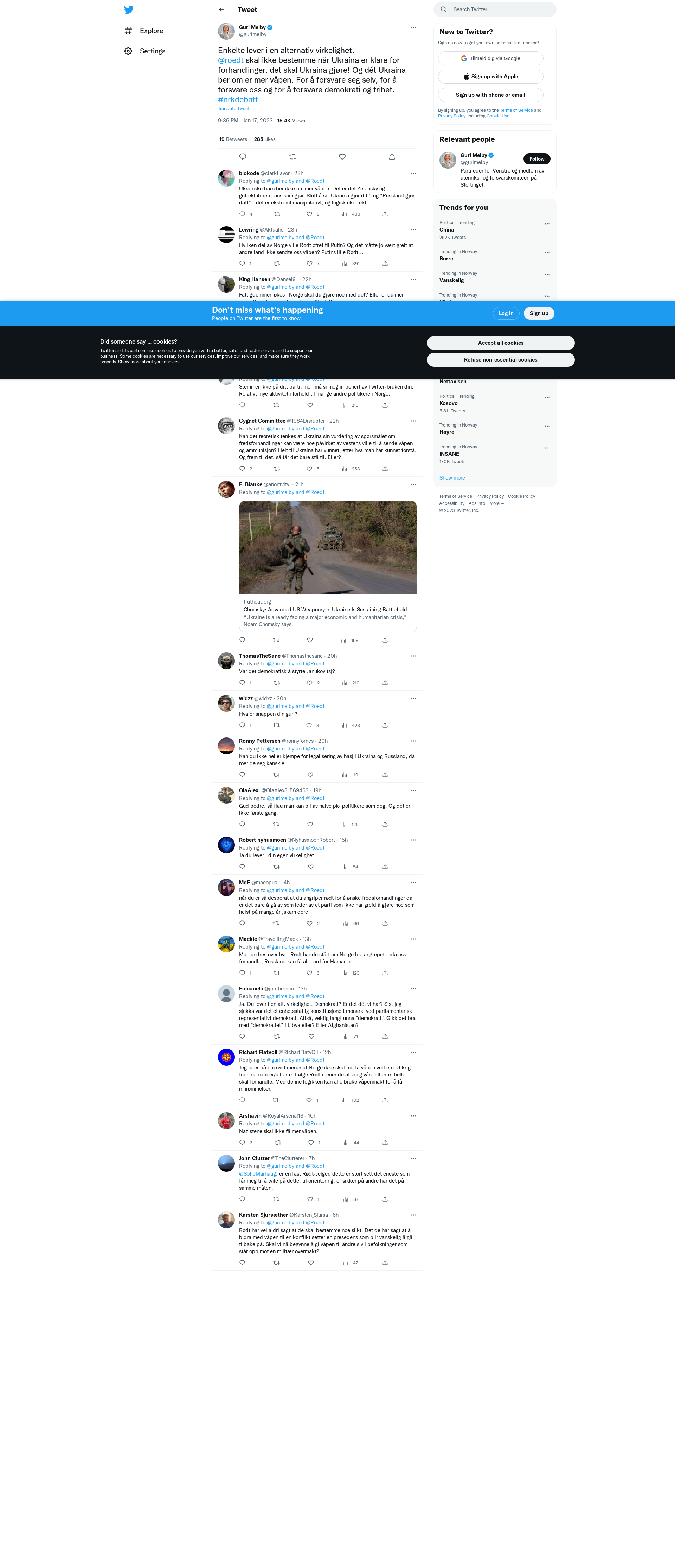
Task: Open more options for the China trend
Action: pos(547,224)
